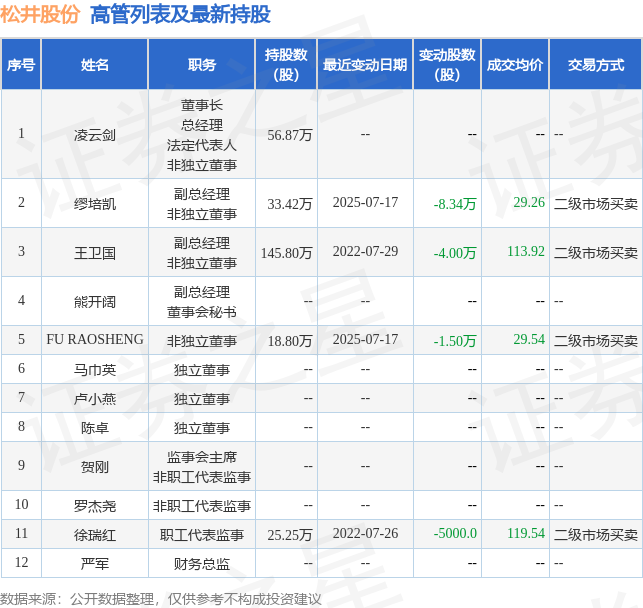Screen dimensions: 643x608
Task: Click row number 10
Action: click(21, 504)
